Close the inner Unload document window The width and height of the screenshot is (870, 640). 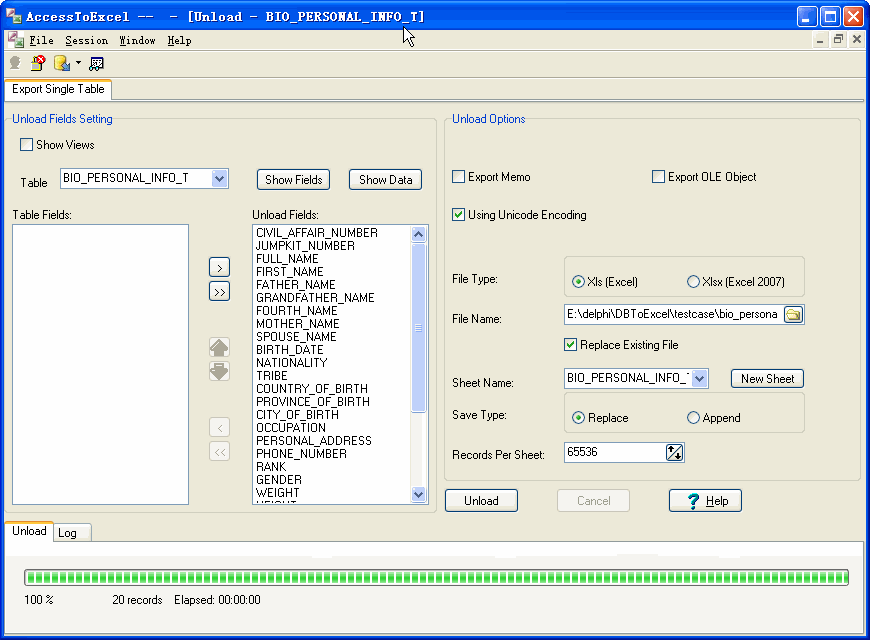(x=857, y=39)
